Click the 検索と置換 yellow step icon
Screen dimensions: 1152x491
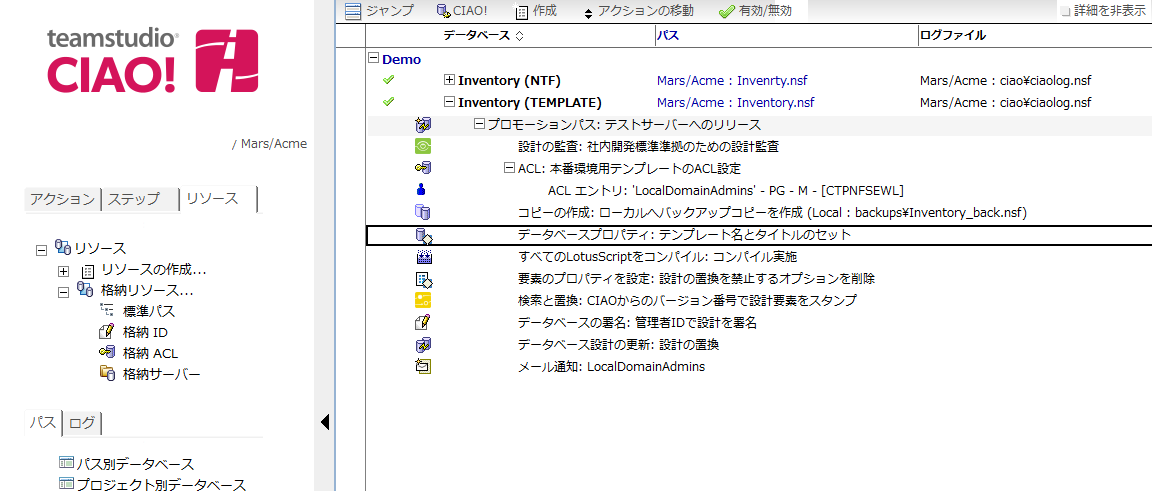(423, 300)
